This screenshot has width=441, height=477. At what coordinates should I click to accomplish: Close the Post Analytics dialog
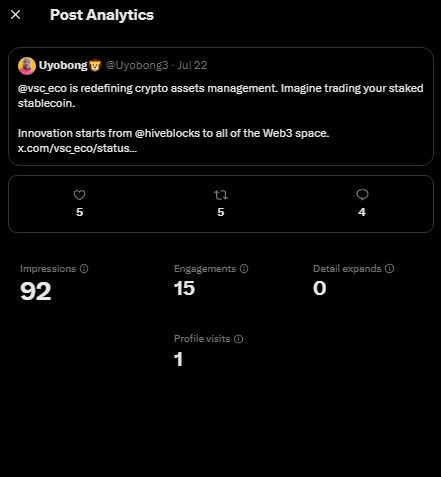click(x=15, y=15)
